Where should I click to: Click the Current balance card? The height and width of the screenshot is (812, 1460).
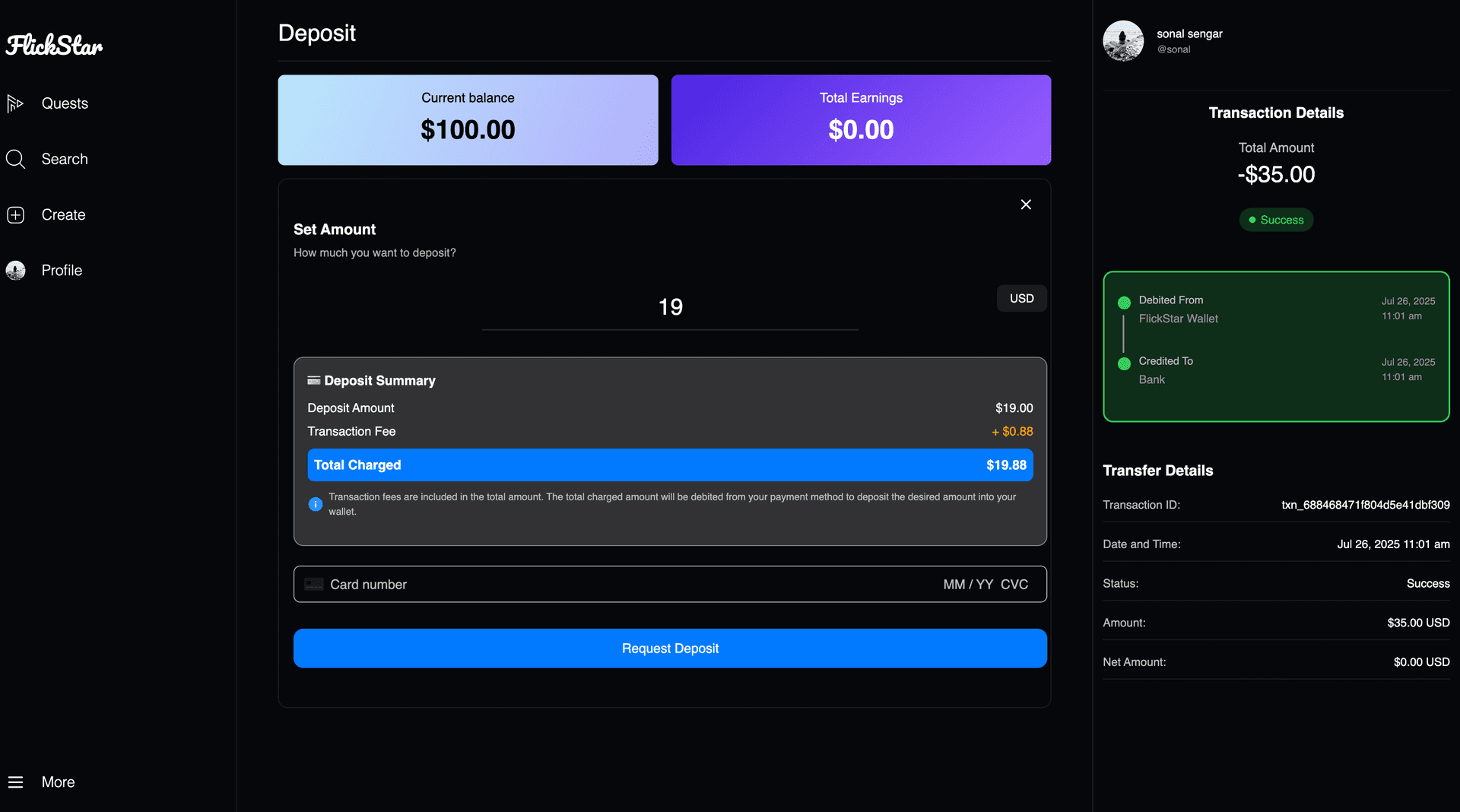[468, 120]
